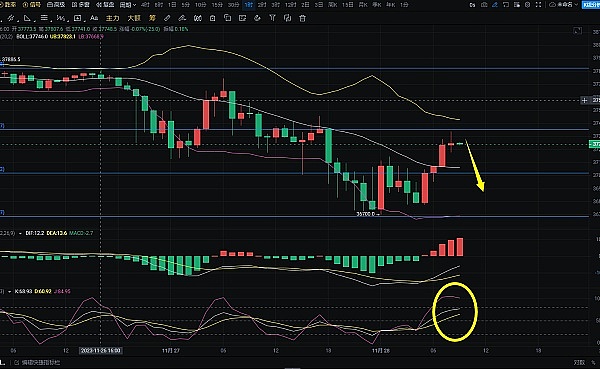Select the trend line drawing tool
The image size is (600, 369).
point(11,18)
